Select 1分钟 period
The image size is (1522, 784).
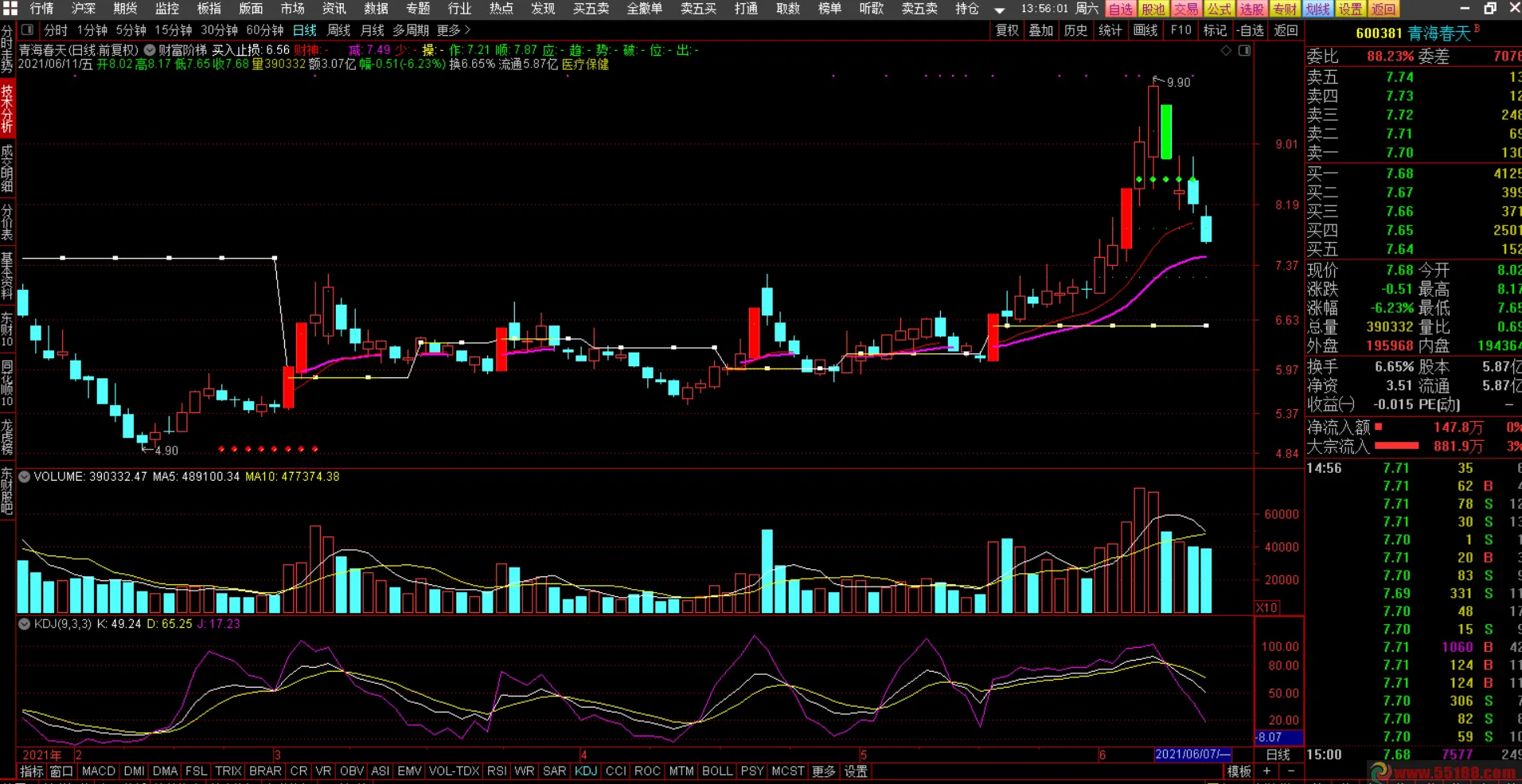[92, 30]
